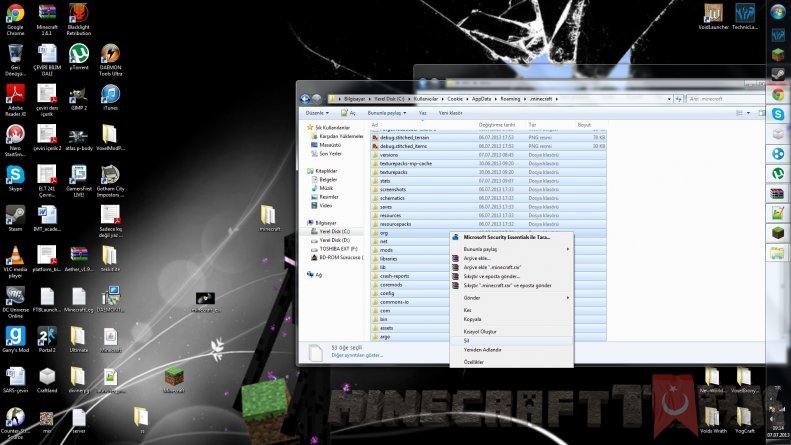Viewport: 791px width, 445px height.
Task: Click the Explorer back navigation arrow
Action: 305,99
